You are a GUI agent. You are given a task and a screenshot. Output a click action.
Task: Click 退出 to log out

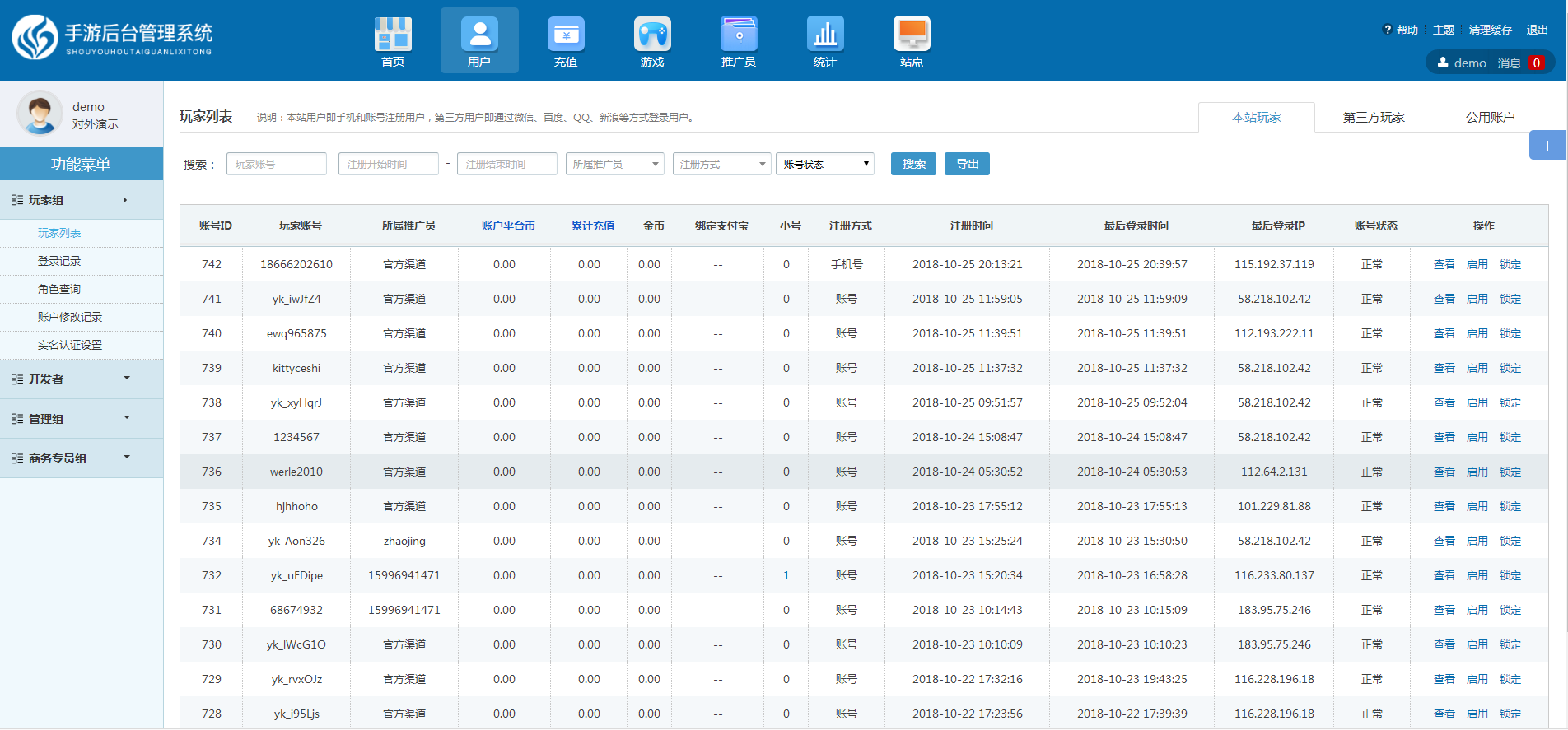(x=1538, y=30)
